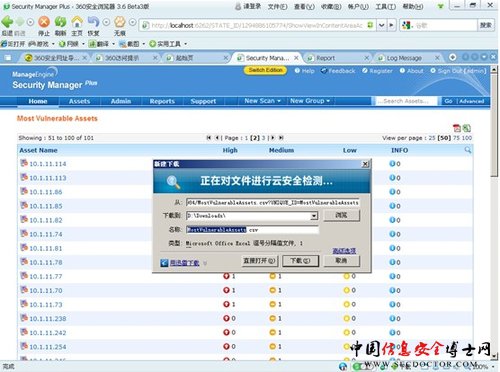Click the 直接打开 open directly button
Viewport: 500px width, 372px height.
click(x=259, y=261)
